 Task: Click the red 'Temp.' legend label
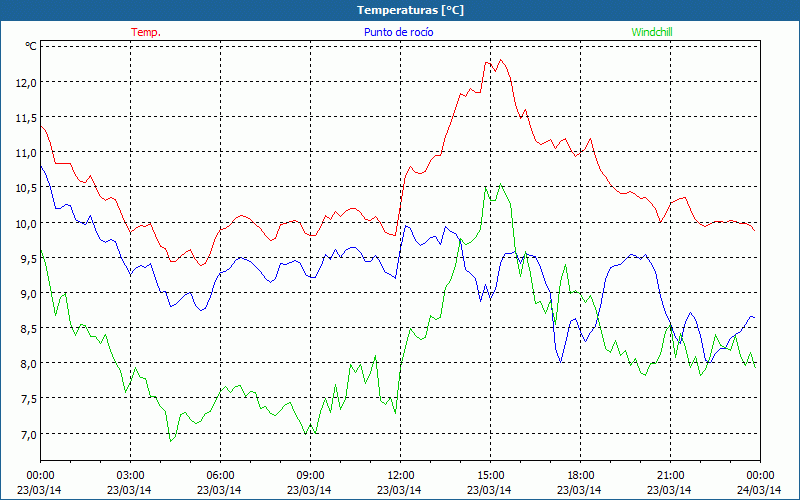tap(146, 32)
